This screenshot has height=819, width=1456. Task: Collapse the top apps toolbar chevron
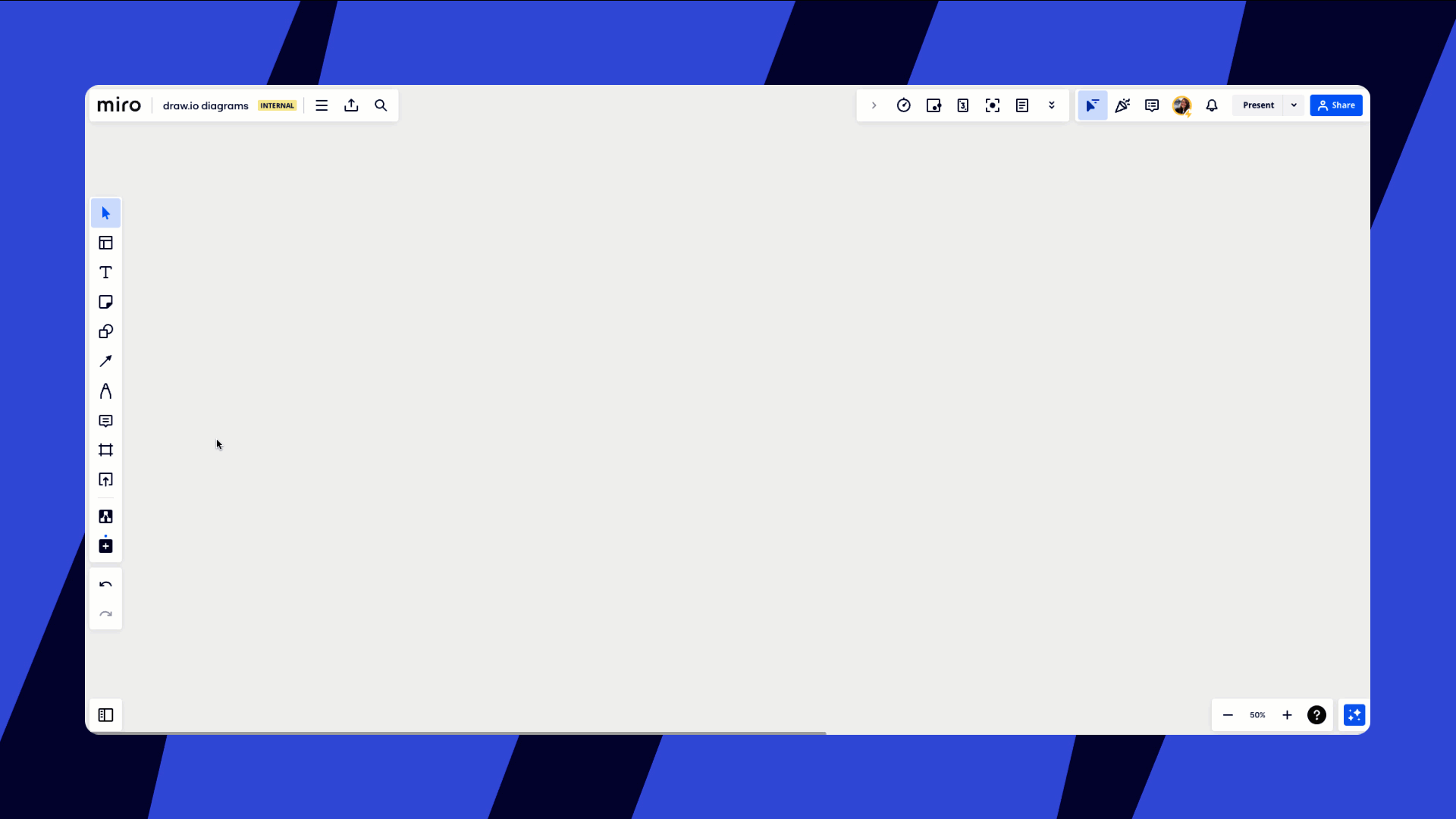874,105
